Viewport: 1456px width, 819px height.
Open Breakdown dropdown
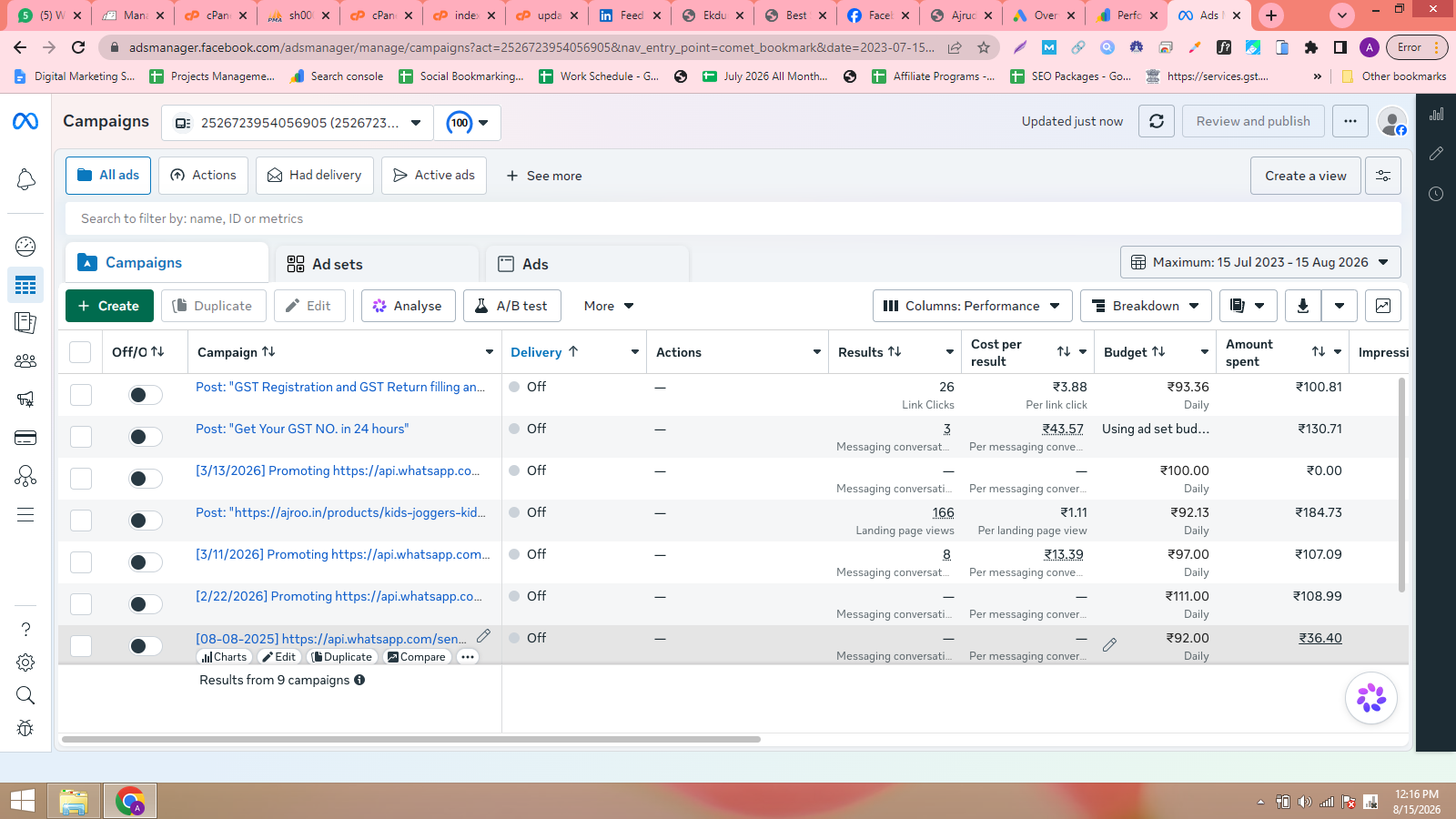tap(1146, 306)
